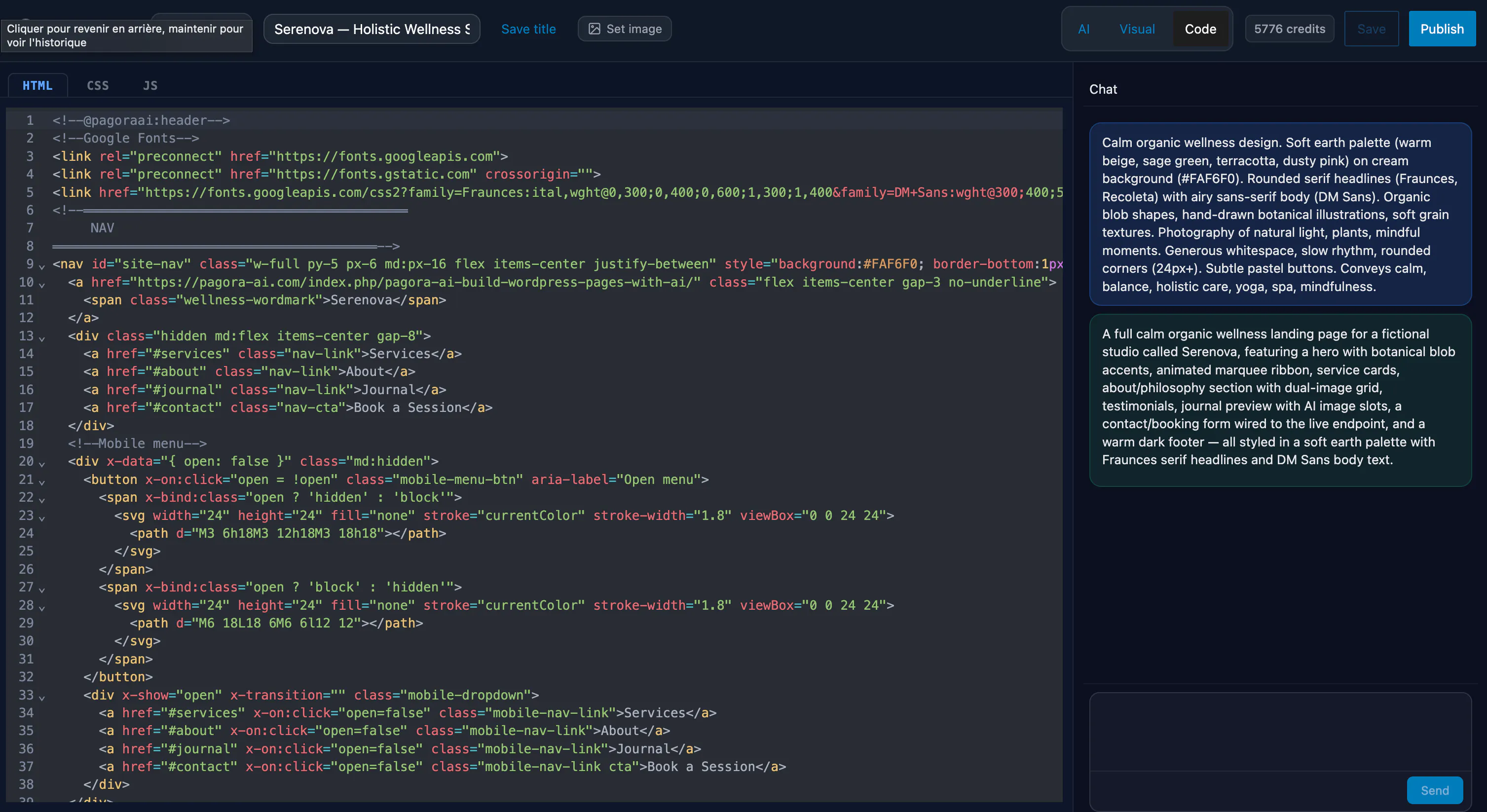Screen dimensions: 1487x812
Task: Click the path data on line 24
Action: click(288, 533)
